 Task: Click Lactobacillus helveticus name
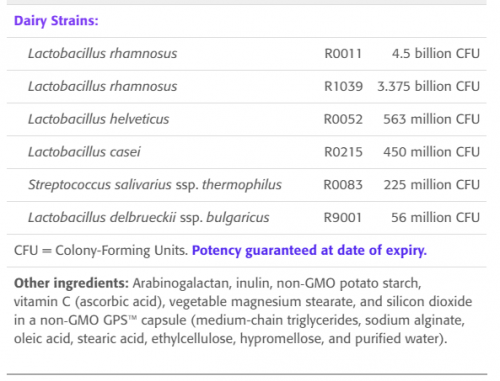pos(98,119)
